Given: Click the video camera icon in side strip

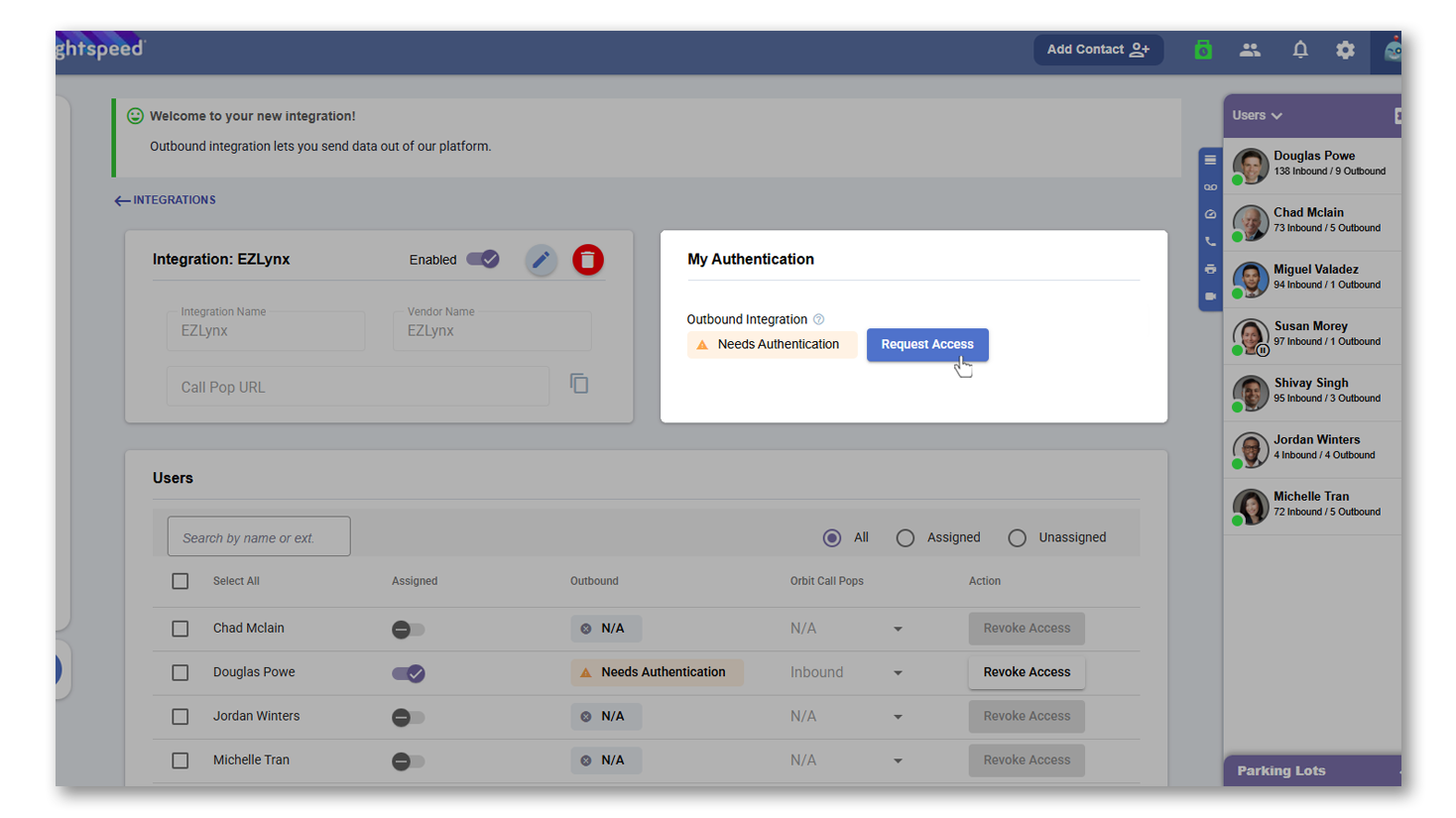Looking at the screenshot, I should click(1210, 296).
